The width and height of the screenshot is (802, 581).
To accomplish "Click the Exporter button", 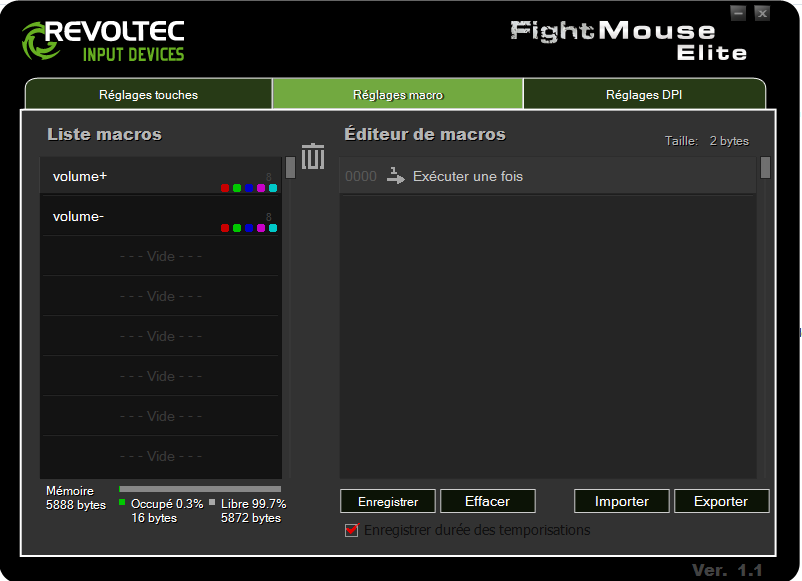I will 721,501.
